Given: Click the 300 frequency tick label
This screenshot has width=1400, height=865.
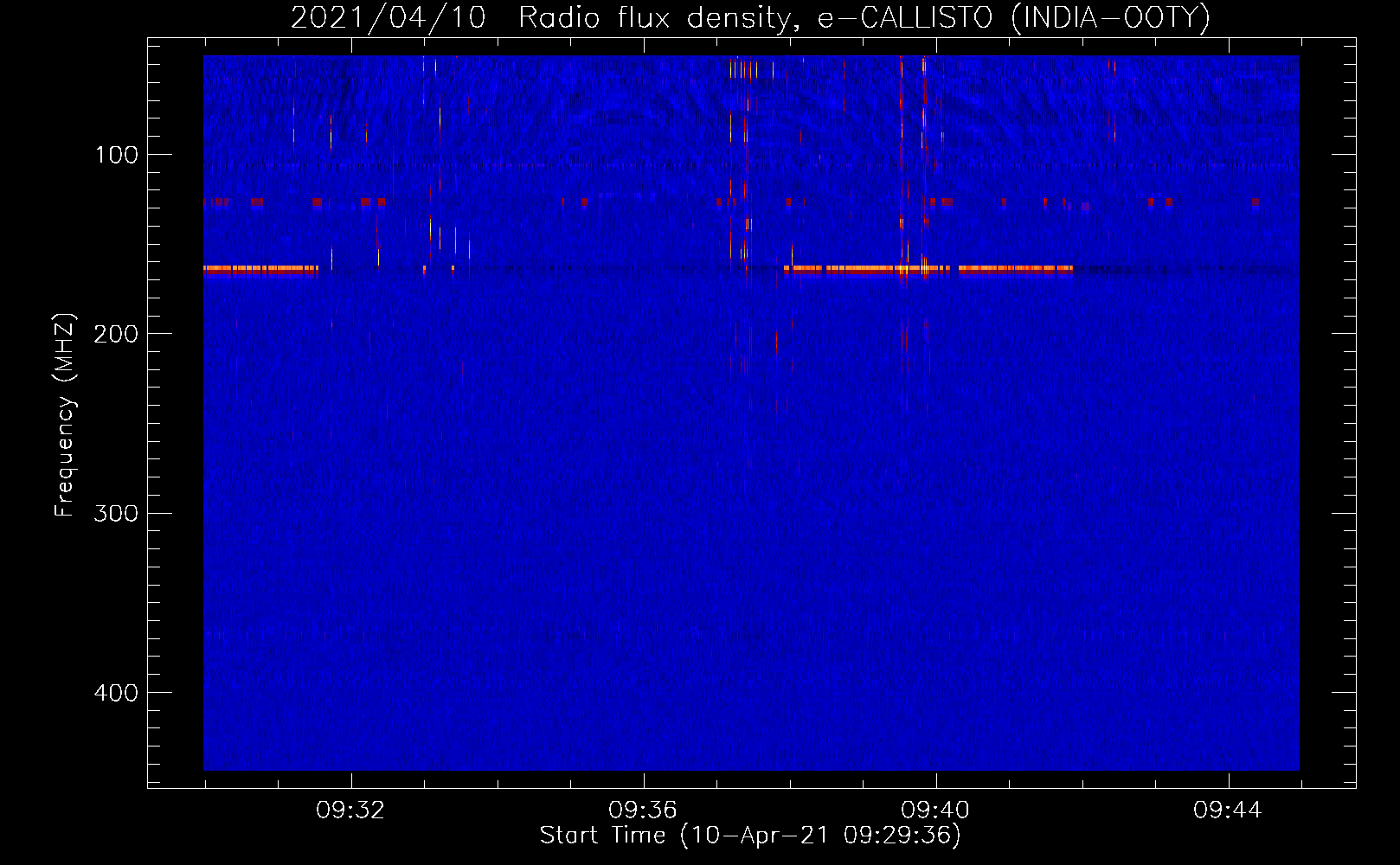Looking at the screenshot, I should pos(116,513).
